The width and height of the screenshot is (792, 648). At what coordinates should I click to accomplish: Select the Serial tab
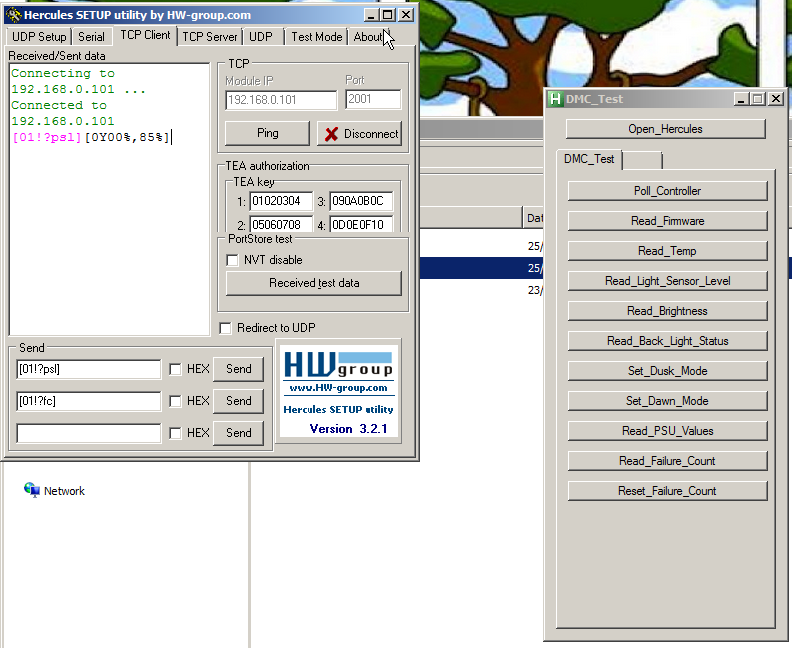click(x=92, y=37)
